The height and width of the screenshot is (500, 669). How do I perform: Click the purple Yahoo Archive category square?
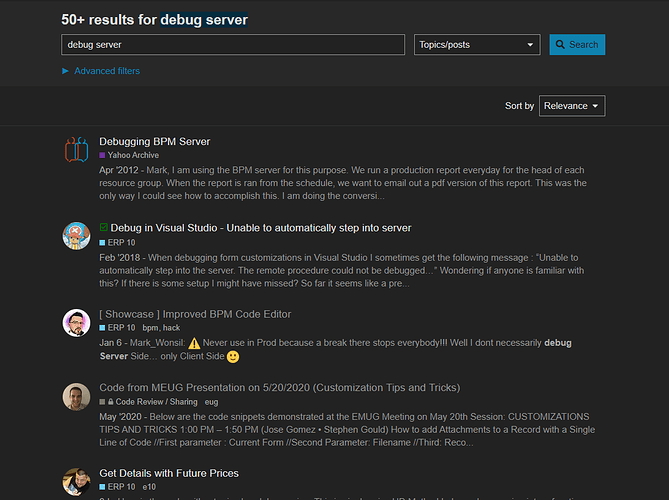(102, 155)
